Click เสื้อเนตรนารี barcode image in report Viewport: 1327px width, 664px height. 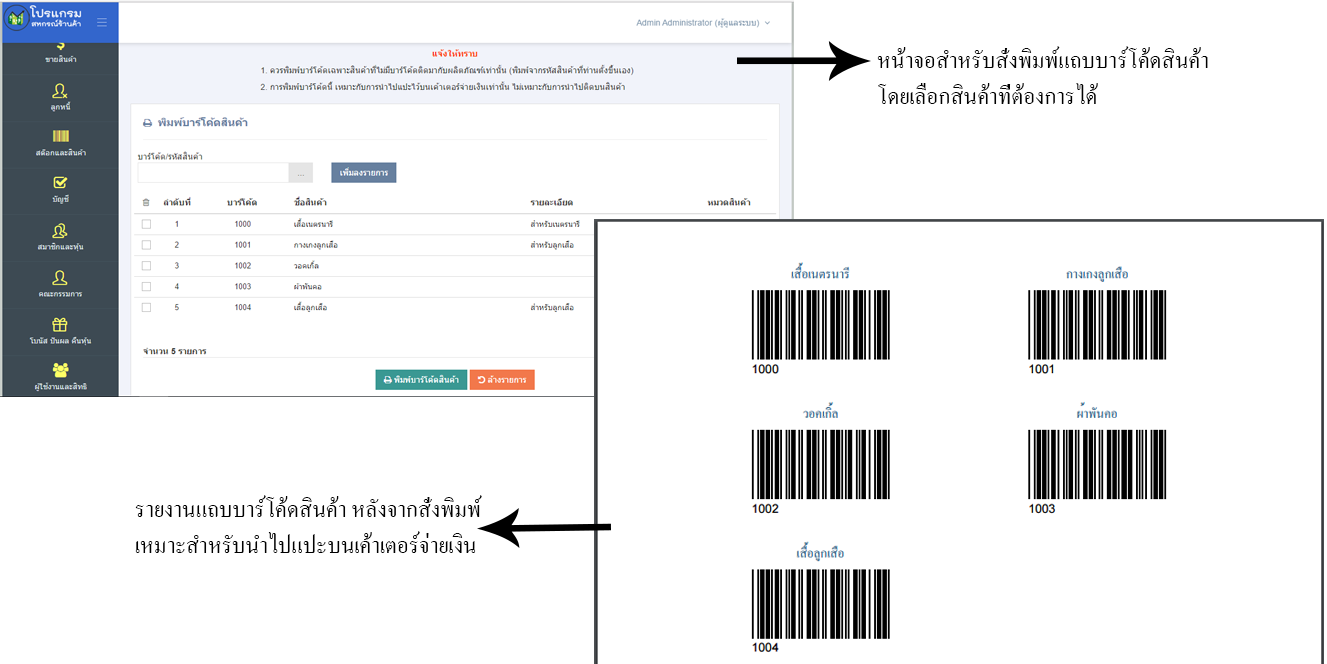821,324
